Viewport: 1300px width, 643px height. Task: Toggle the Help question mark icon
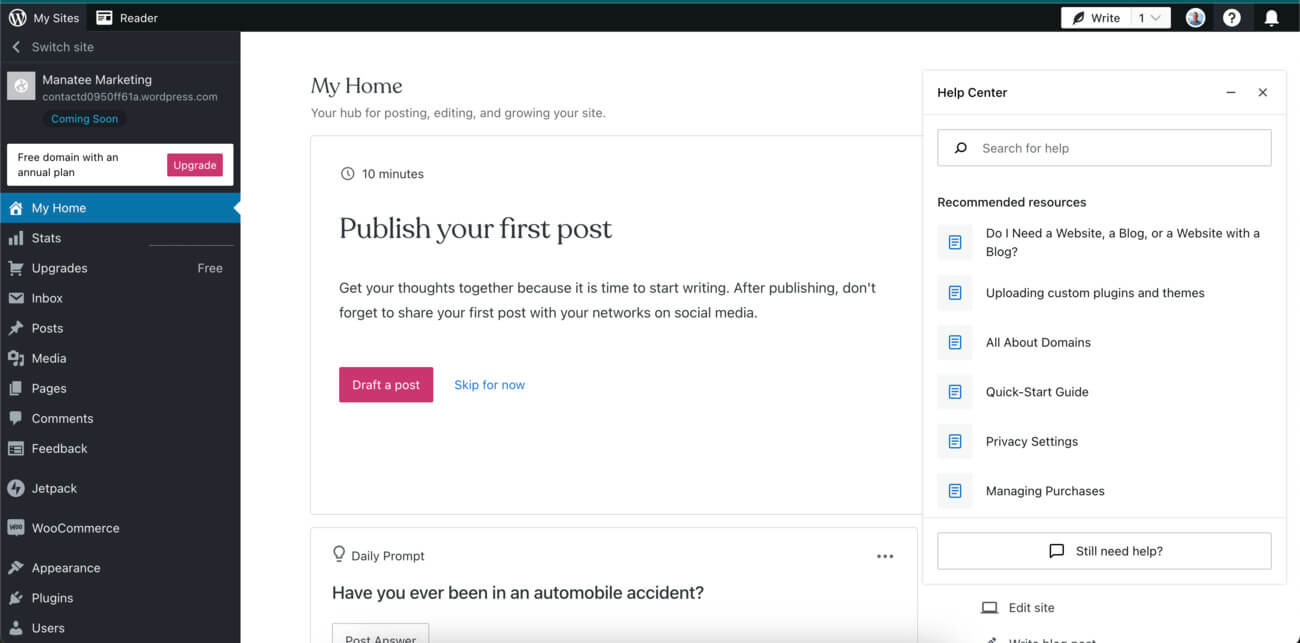coord(1232,17)
